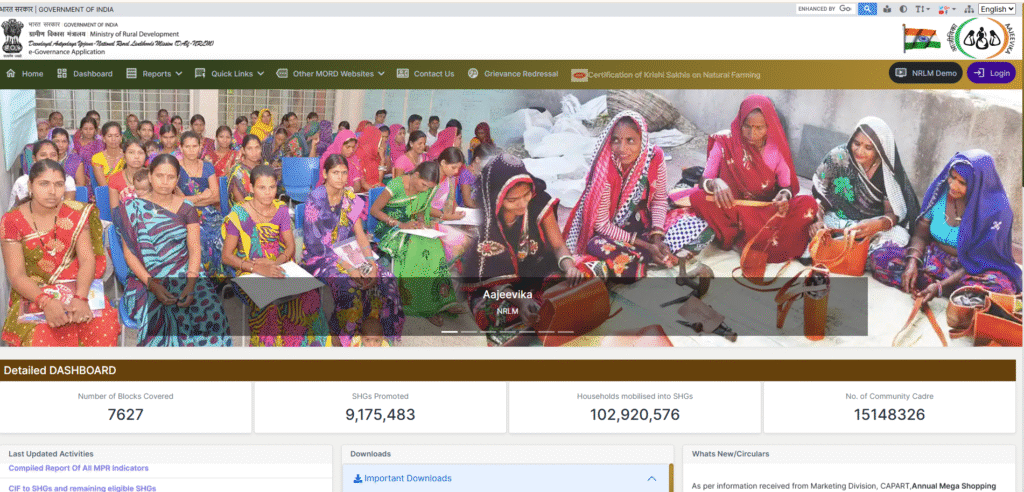Click the Annual Mega Shopping circular text
This screenshot has width=1024, height=492.
click(x=953, y=486)
